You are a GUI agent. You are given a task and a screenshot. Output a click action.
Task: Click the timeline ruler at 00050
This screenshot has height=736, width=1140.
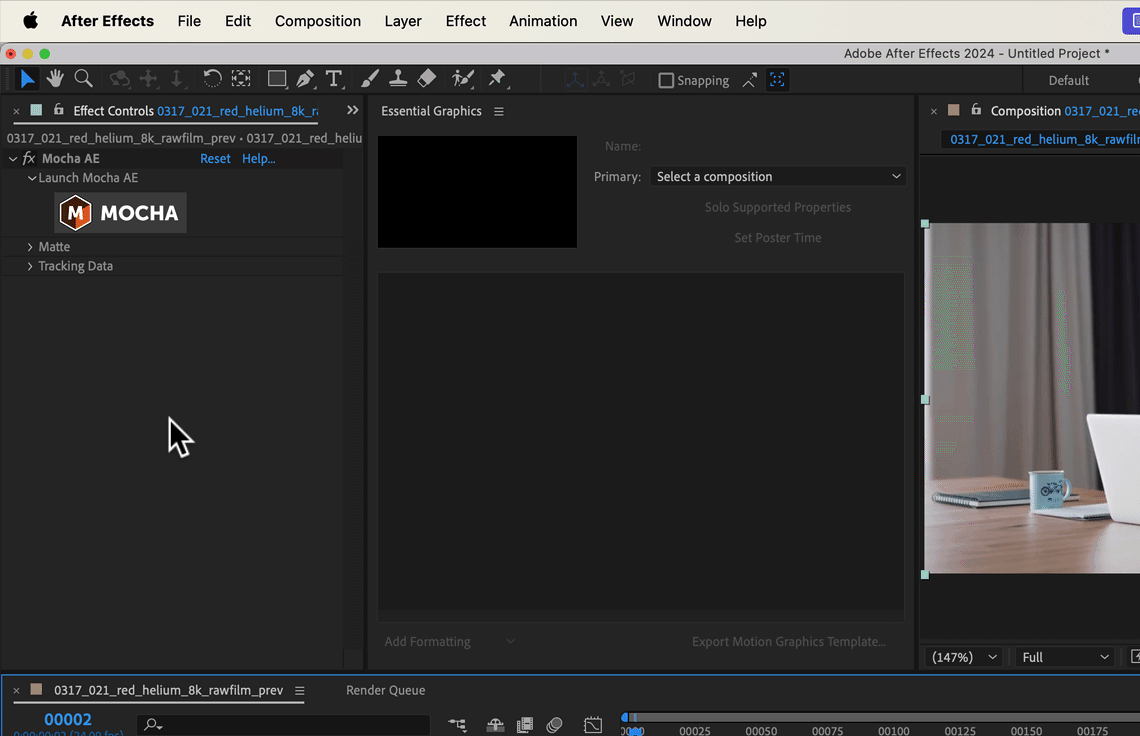[761, 730]
